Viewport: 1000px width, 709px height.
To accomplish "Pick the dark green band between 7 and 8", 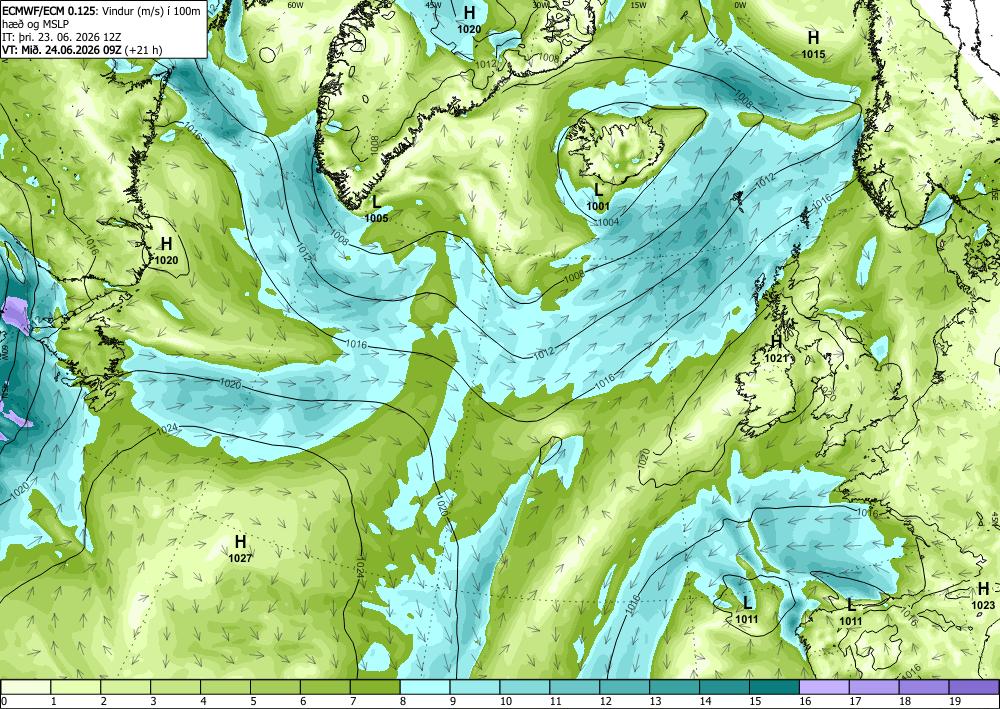I will pos(375,687).
